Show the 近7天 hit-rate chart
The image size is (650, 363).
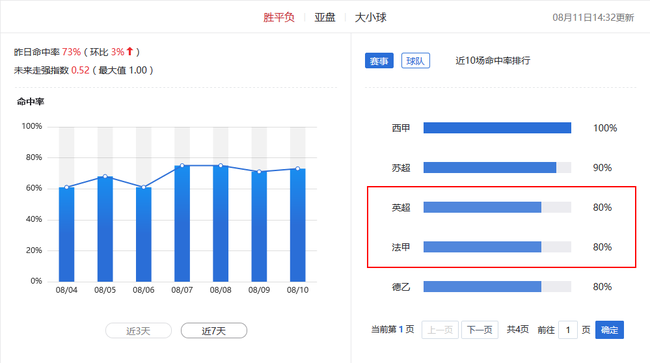[x=214, y=331]
